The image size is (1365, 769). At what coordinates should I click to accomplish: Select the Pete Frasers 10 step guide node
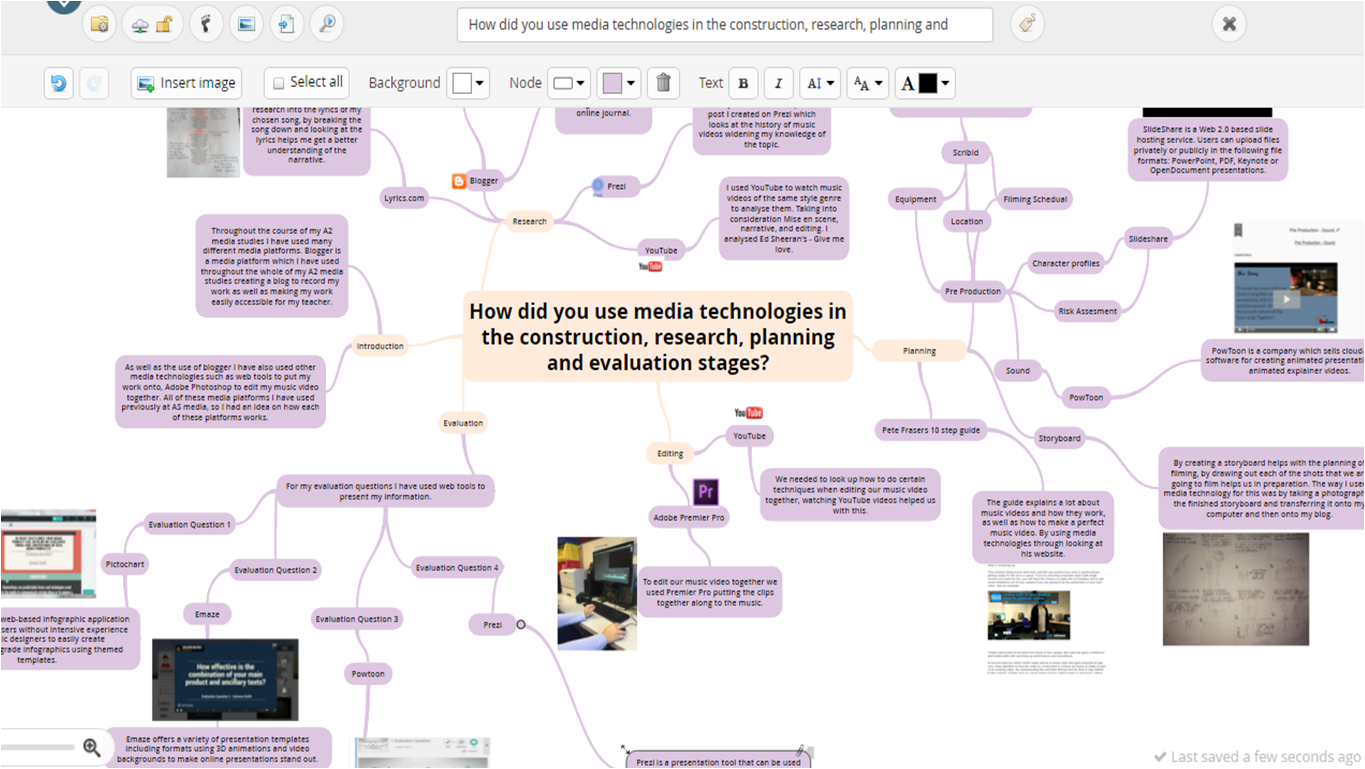coord(930,430)
